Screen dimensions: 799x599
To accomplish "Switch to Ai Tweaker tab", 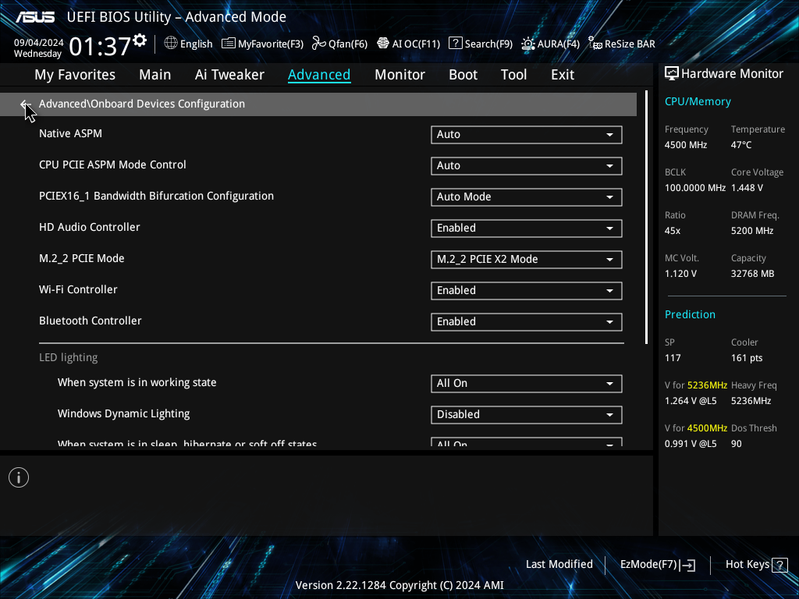I will click(229, 75).
